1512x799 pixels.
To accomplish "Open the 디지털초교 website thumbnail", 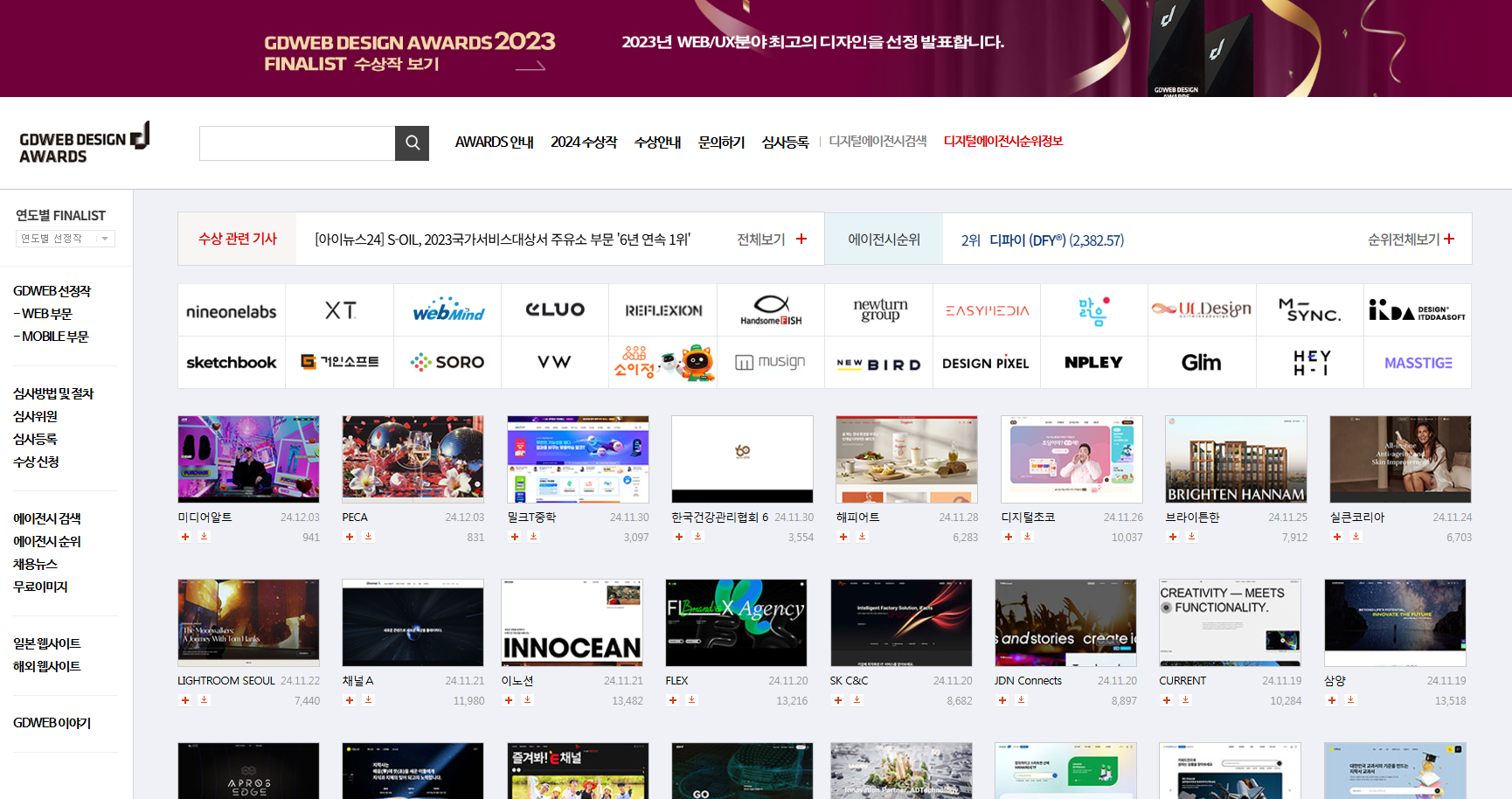I will click(1072, 459).
